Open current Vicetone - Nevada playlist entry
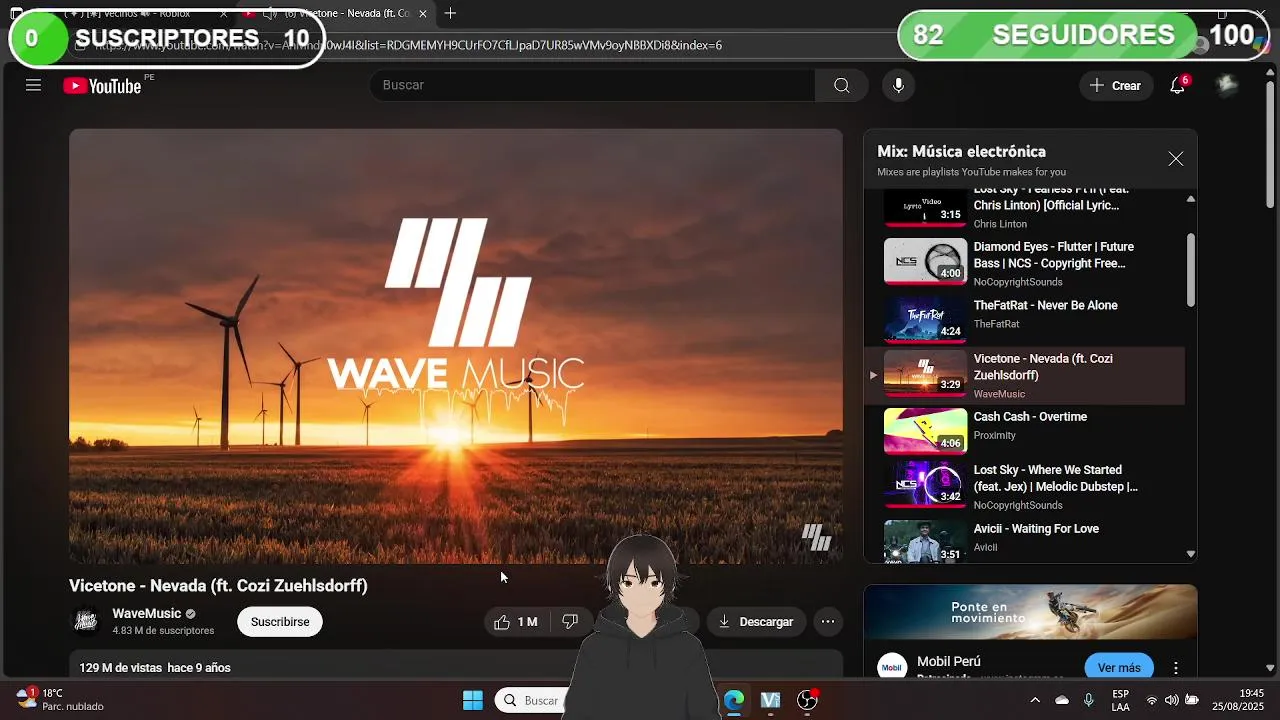The width and height of the screenshot is (1280, 720). click(x=1025, y=375)
